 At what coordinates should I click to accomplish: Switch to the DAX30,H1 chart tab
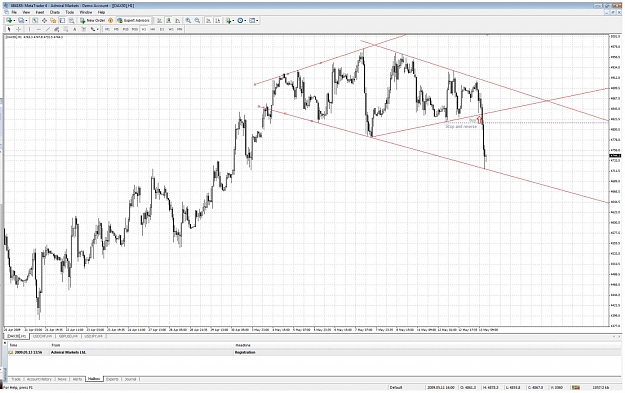(17, 336)
